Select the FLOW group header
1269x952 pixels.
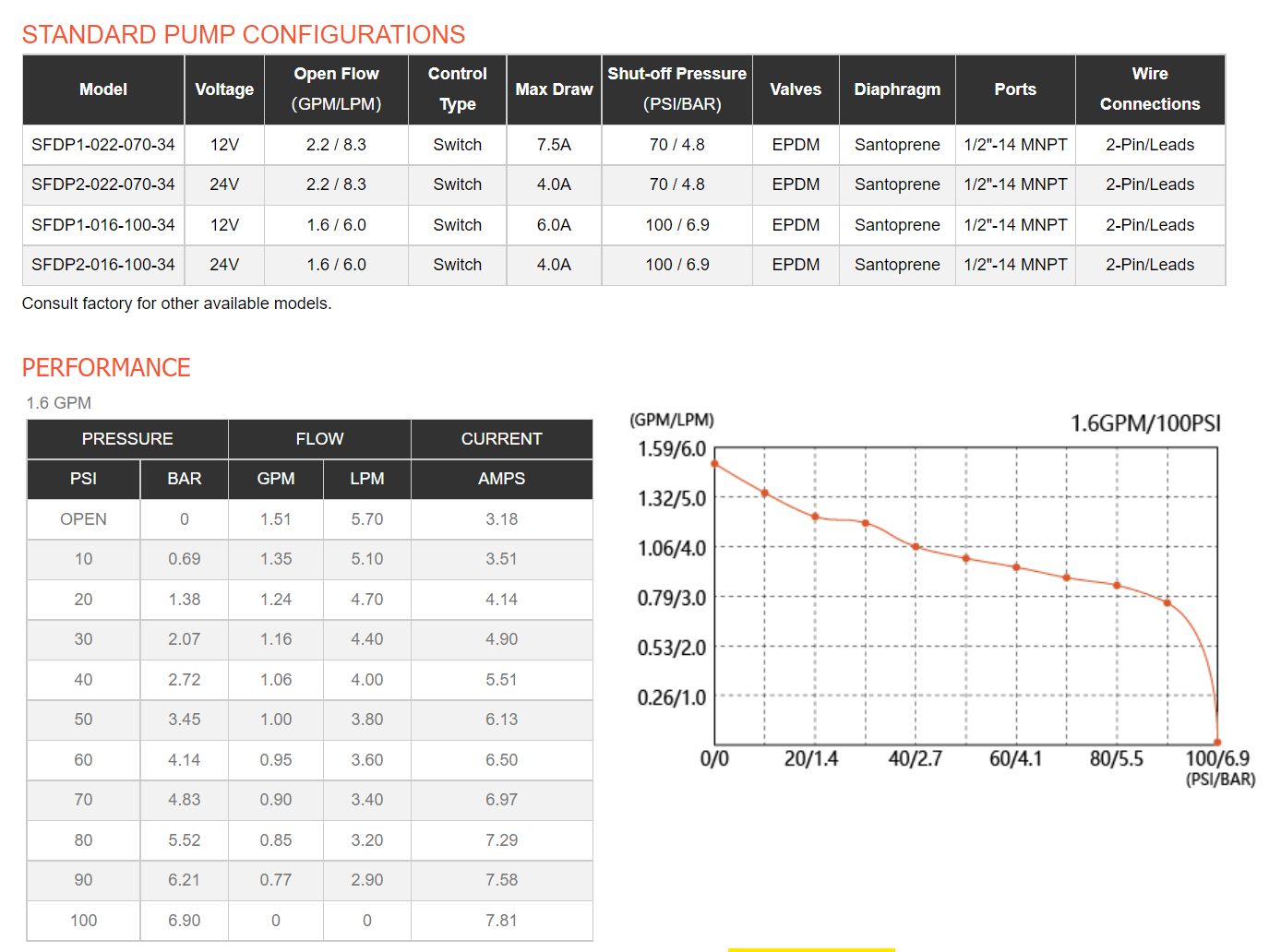319,439
